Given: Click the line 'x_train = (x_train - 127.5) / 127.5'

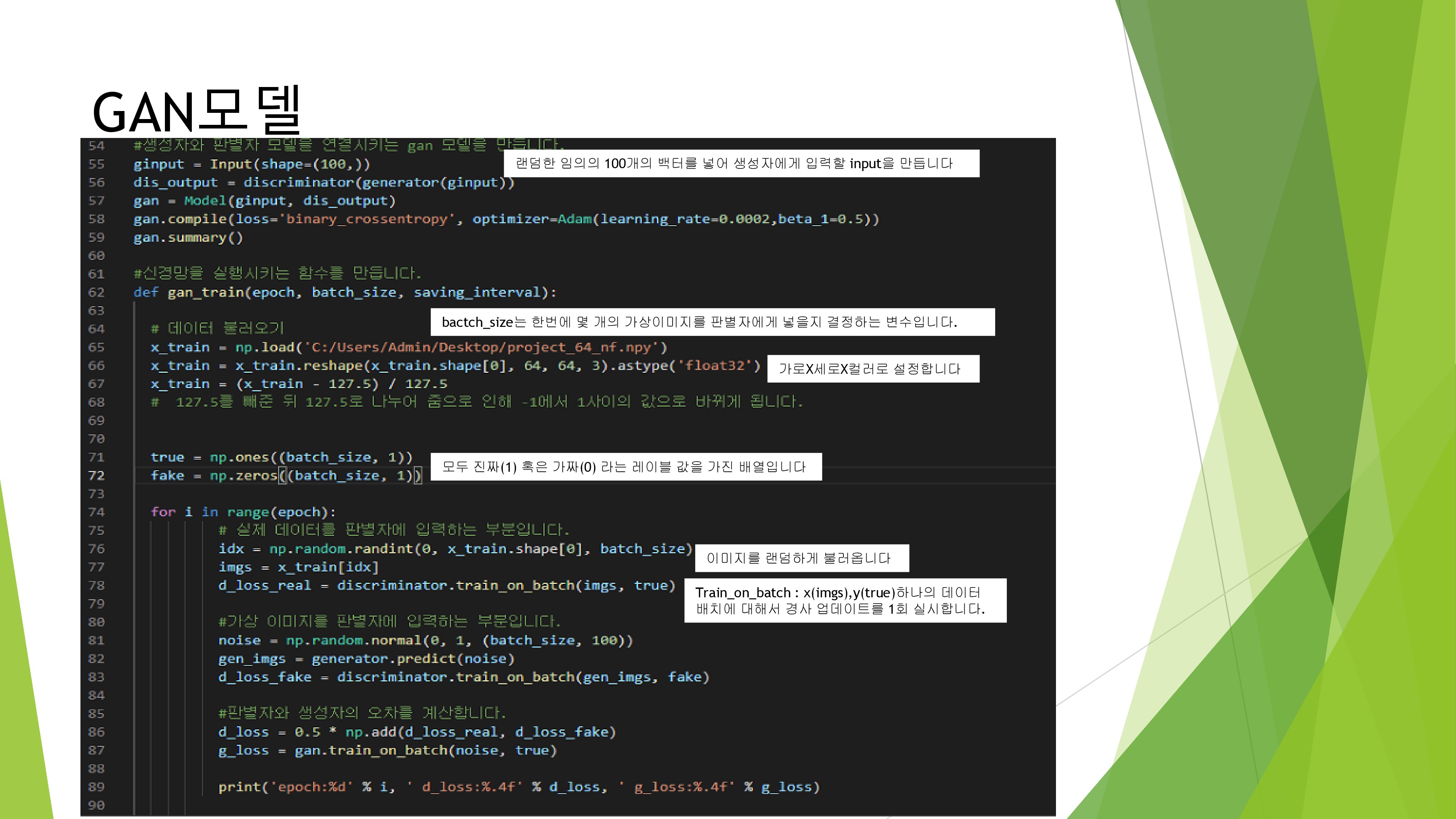Looking at the screenshot, I should [298, 384].
